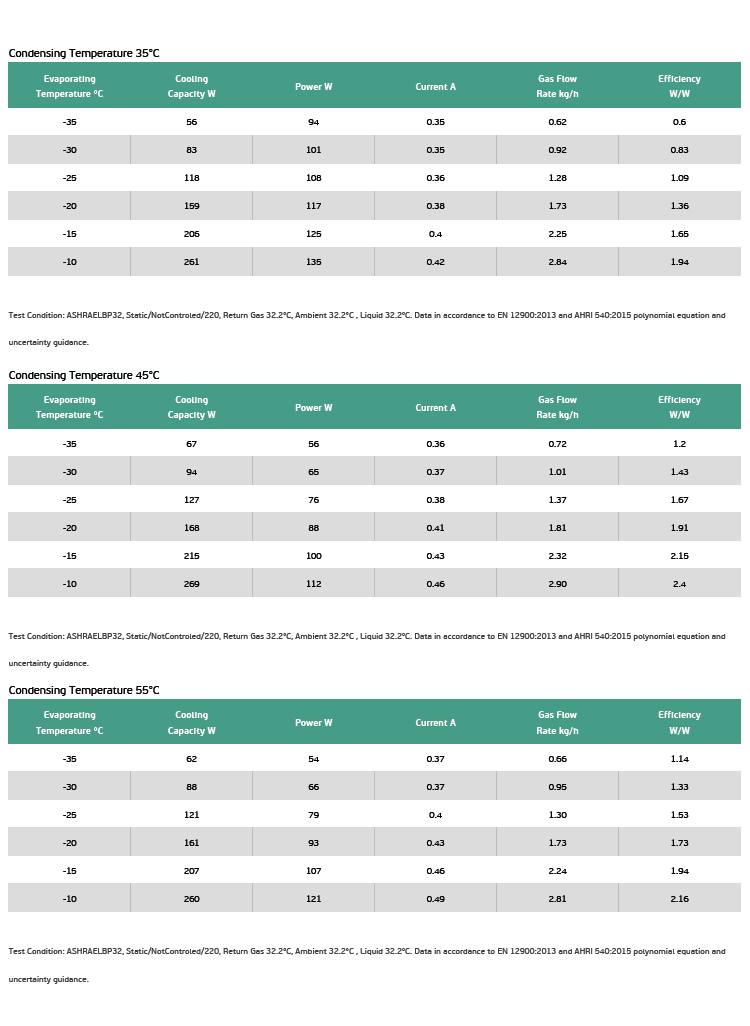Image resolution: width=750 pixels, height=1026 pixels.
Task: Click power value 100 in 45°C table
Action: tap(313, 556)
